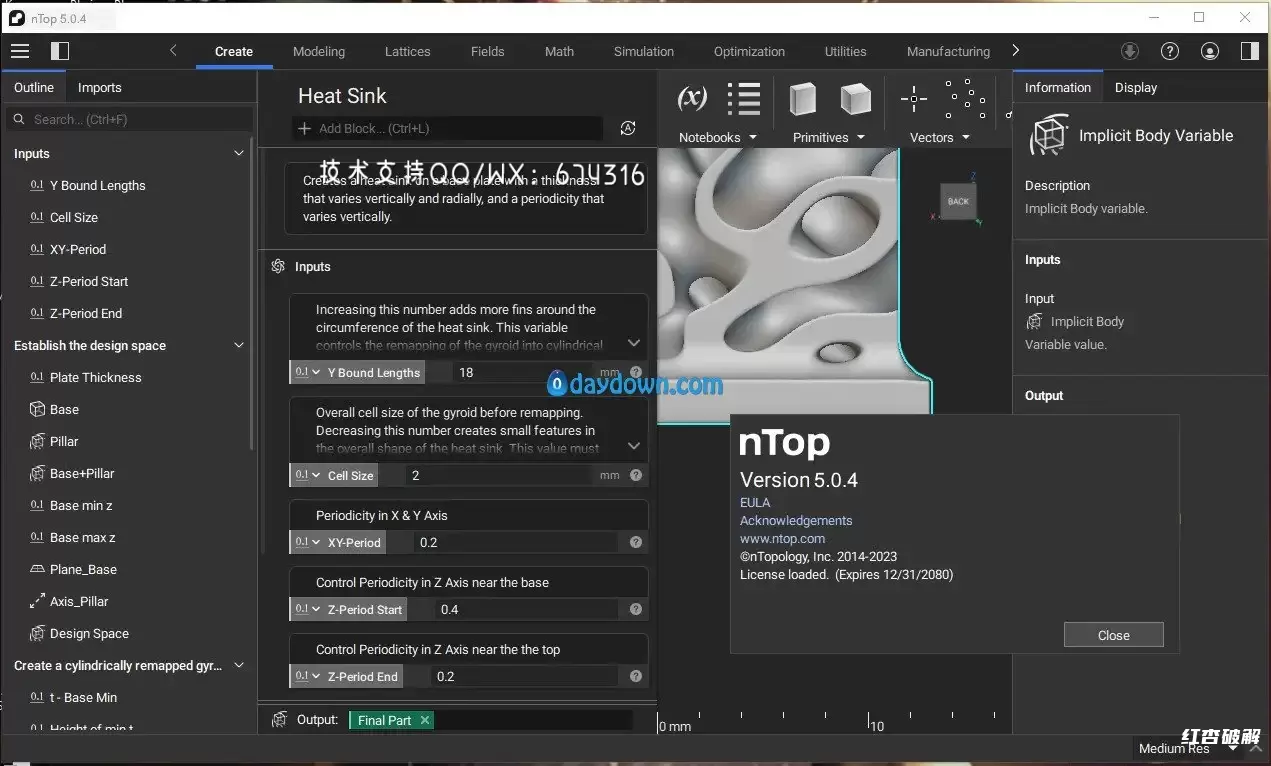This screenshot has width=1271, height=766.
Task: Click help icon for Z-Period Start
Action: click(636, 610)
